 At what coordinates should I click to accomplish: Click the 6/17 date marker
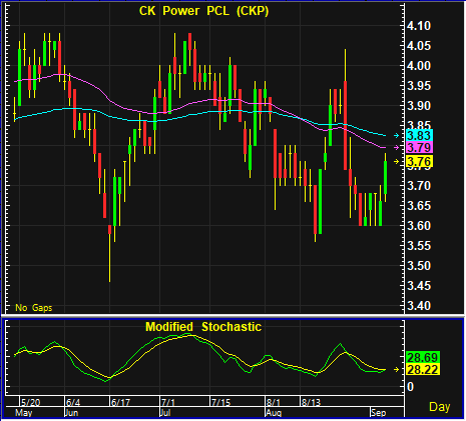click(120, 402)
